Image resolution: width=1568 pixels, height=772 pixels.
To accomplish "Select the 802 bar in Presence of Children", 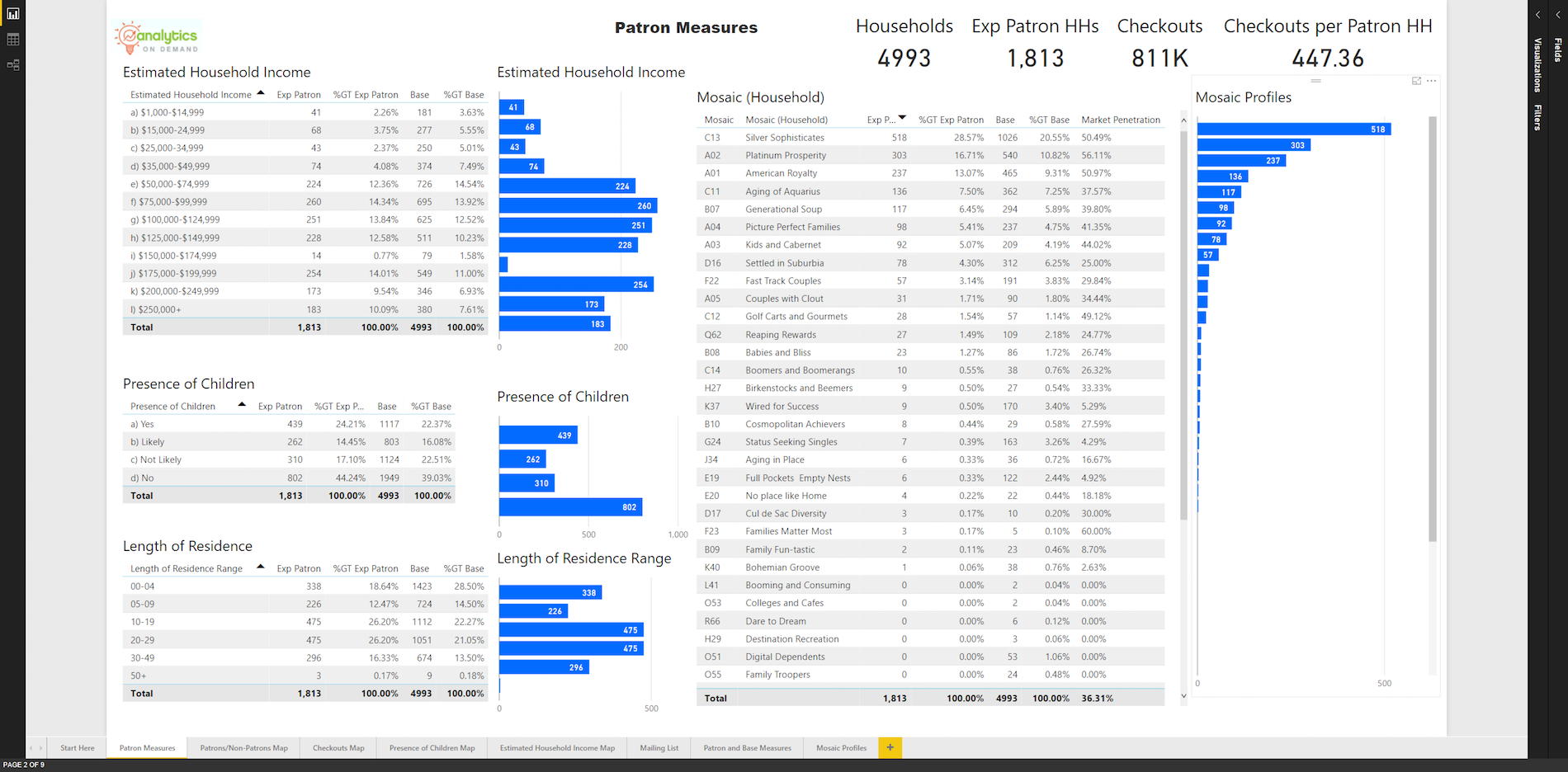I will [570, 507].
